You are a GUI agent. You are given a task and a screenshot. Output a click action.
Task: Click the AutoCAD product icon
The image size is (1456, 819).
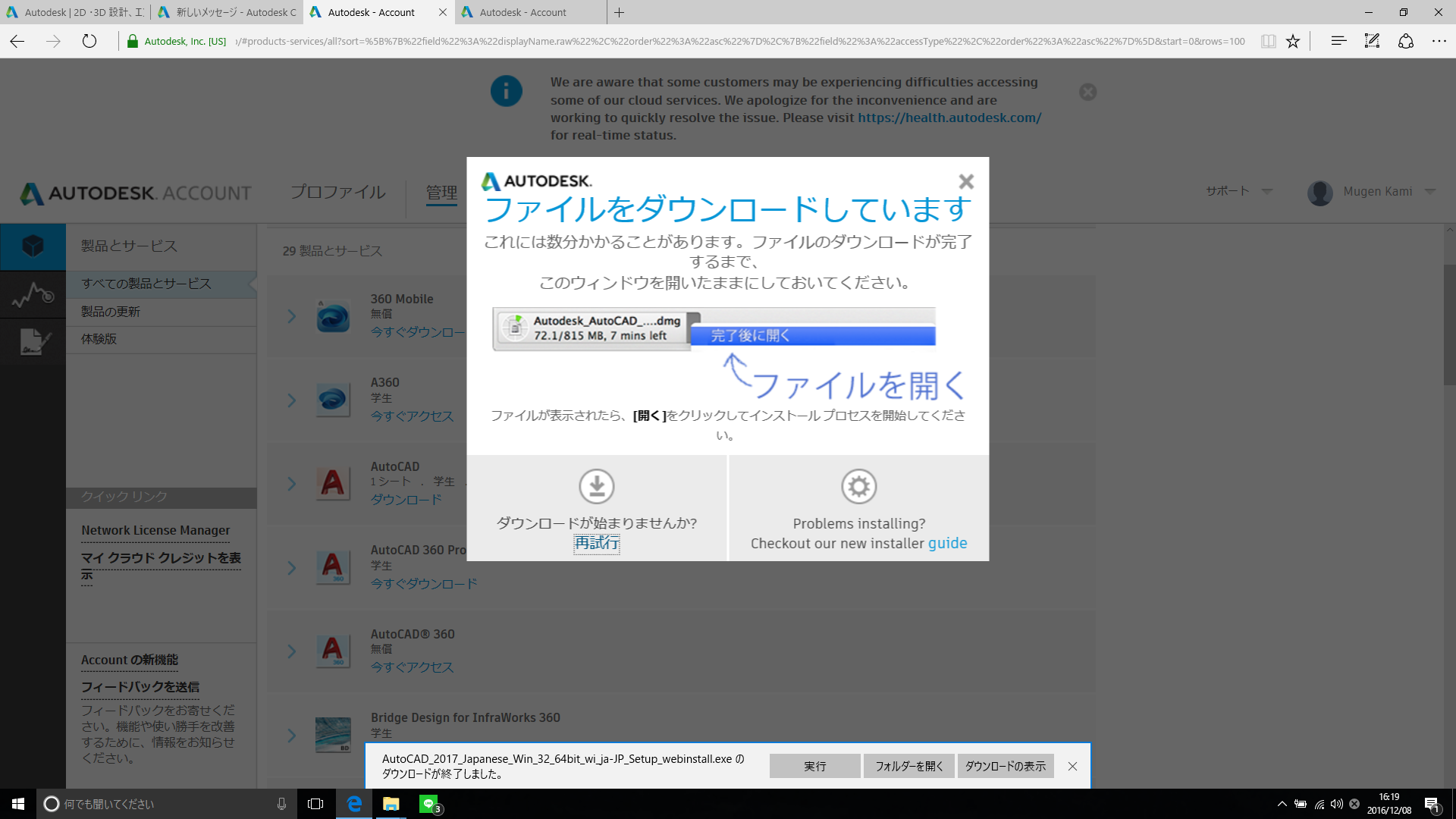click(333, 483)
